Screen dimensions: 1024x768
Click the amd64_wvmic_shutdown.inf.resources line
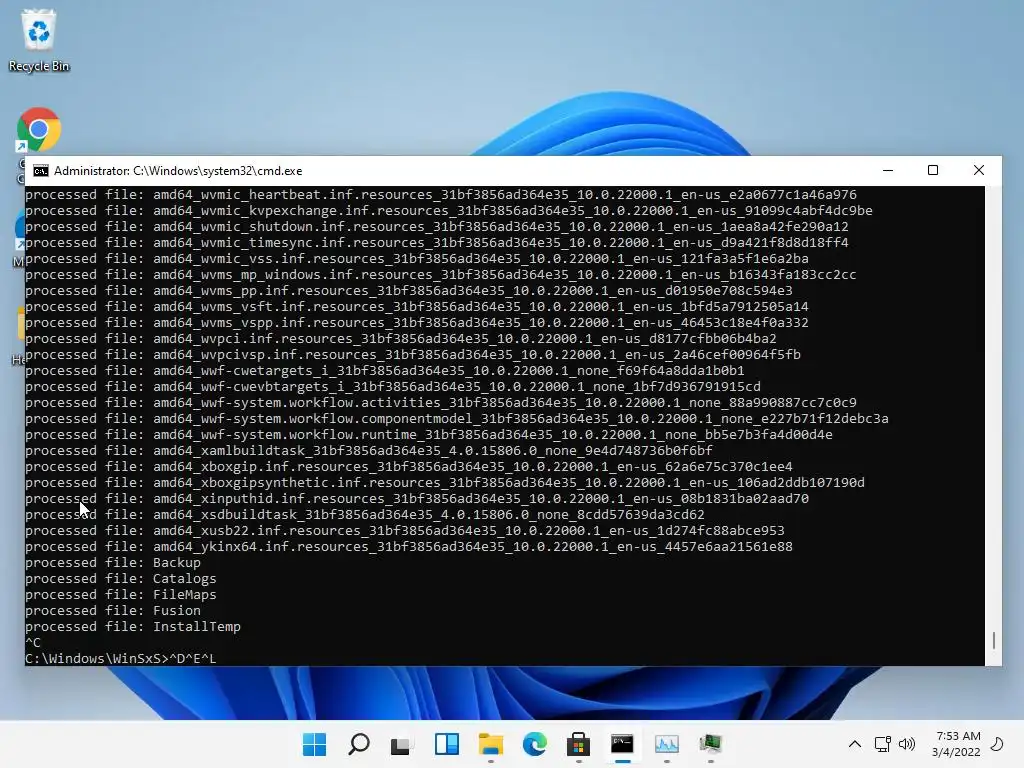437,227
